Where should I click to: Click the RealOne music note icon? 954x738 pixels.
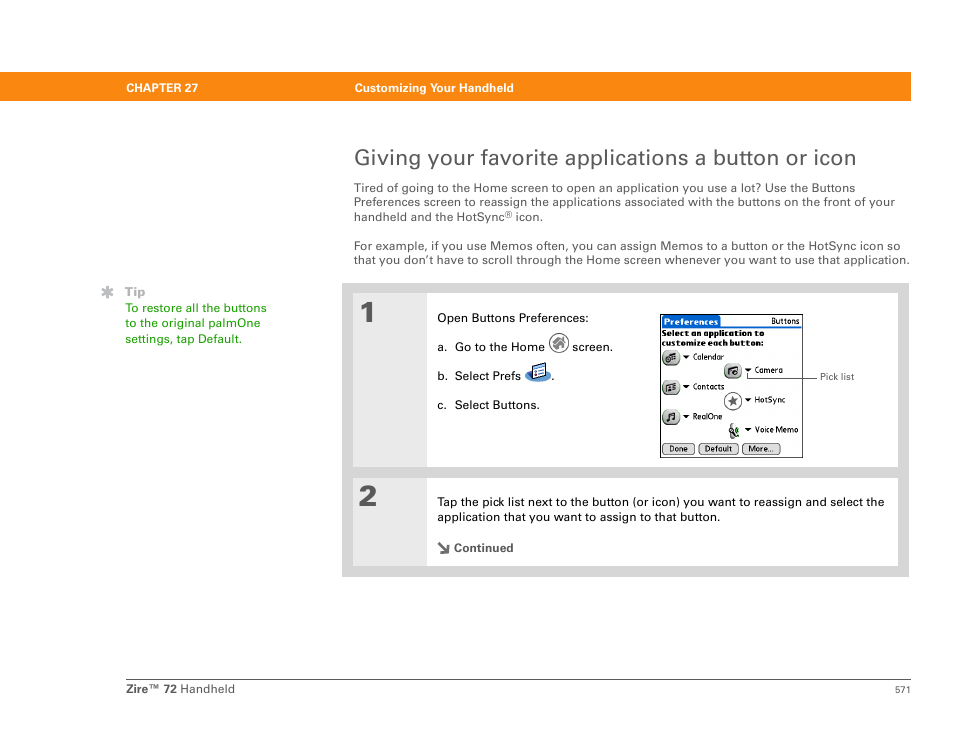[x=670, y=417]
